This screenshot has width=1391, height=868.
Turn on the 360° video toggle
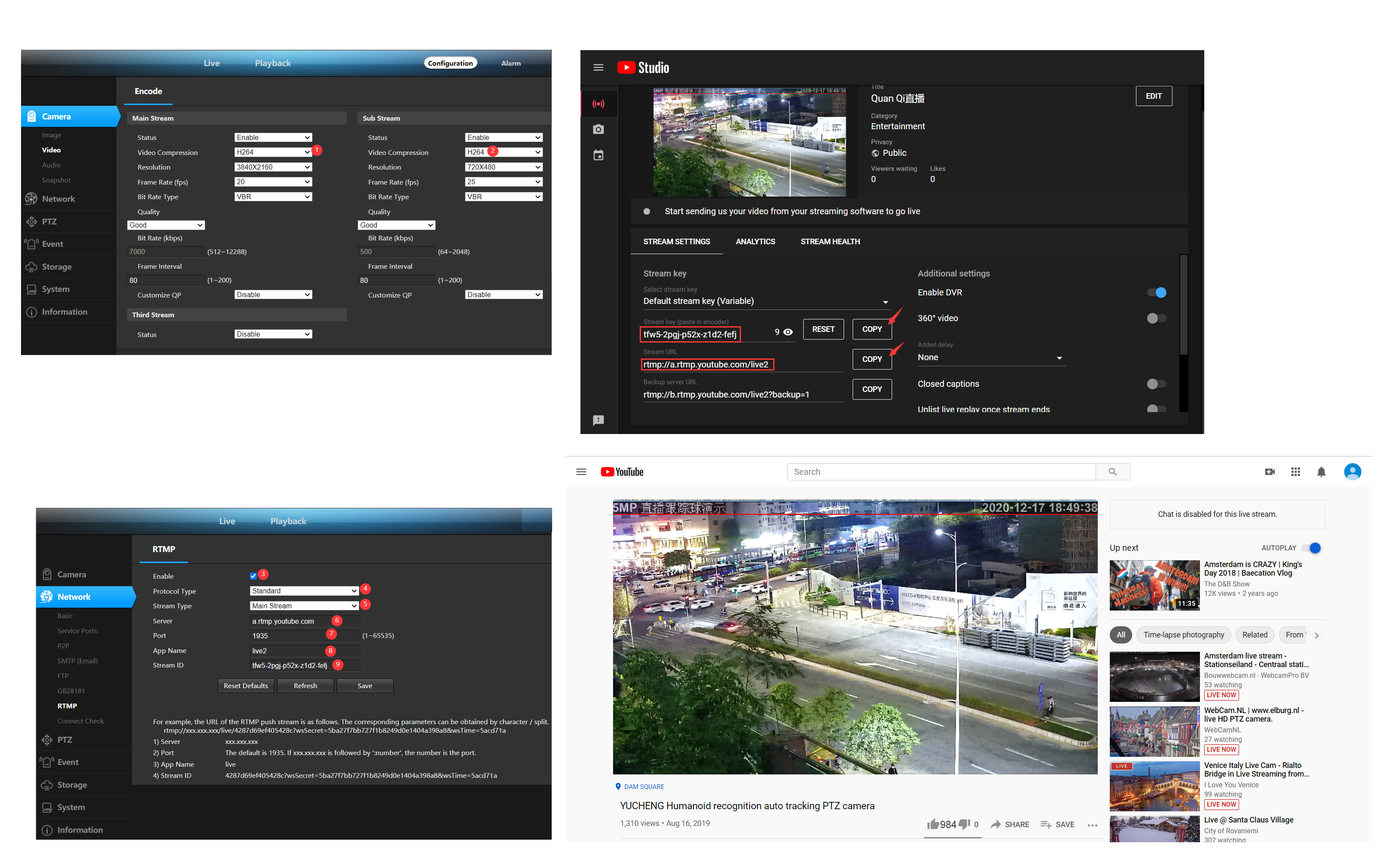1156,319
